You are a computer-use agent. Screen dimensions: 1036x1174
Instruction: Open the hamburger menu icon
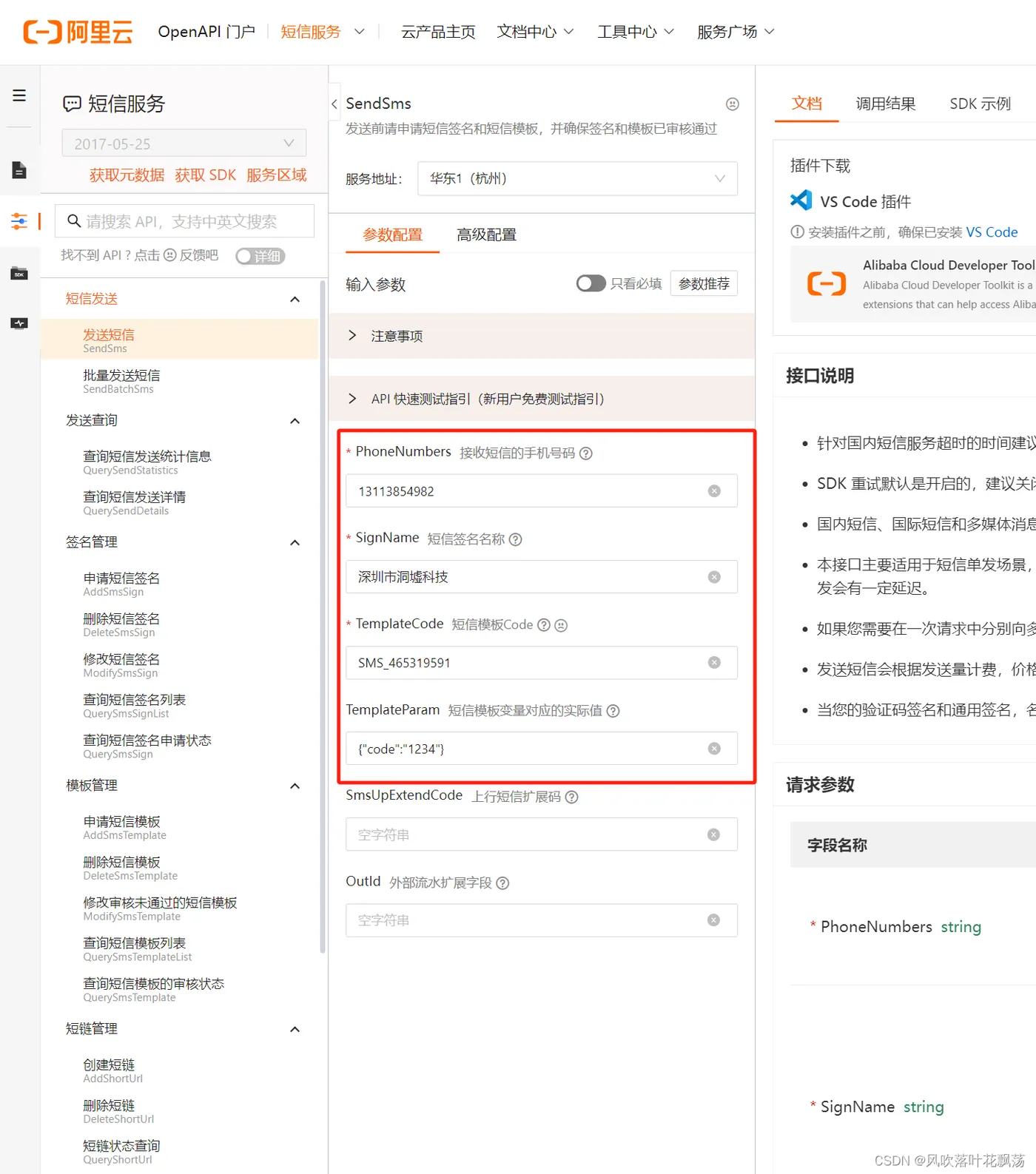19,95
